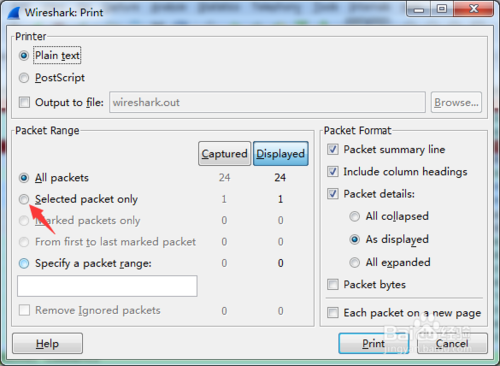The height and width of the screenshot is (366, 500).
Task: Click the Wireshark shark fin title icon
Action: pyautogui.click(x=14, y=12)
